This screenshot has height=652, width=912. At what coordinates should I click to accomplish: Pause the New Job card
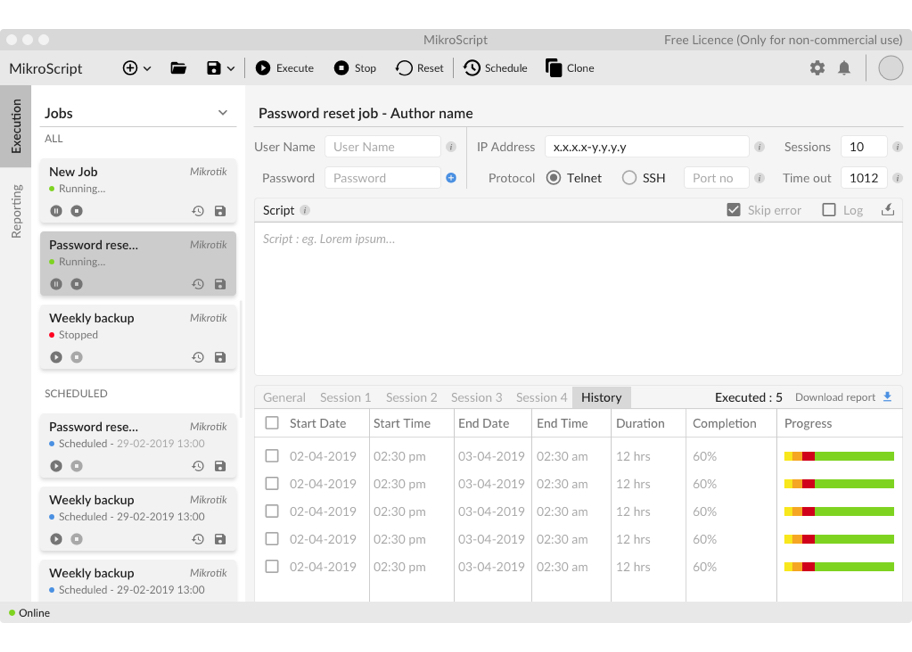[x=56, y=211]
